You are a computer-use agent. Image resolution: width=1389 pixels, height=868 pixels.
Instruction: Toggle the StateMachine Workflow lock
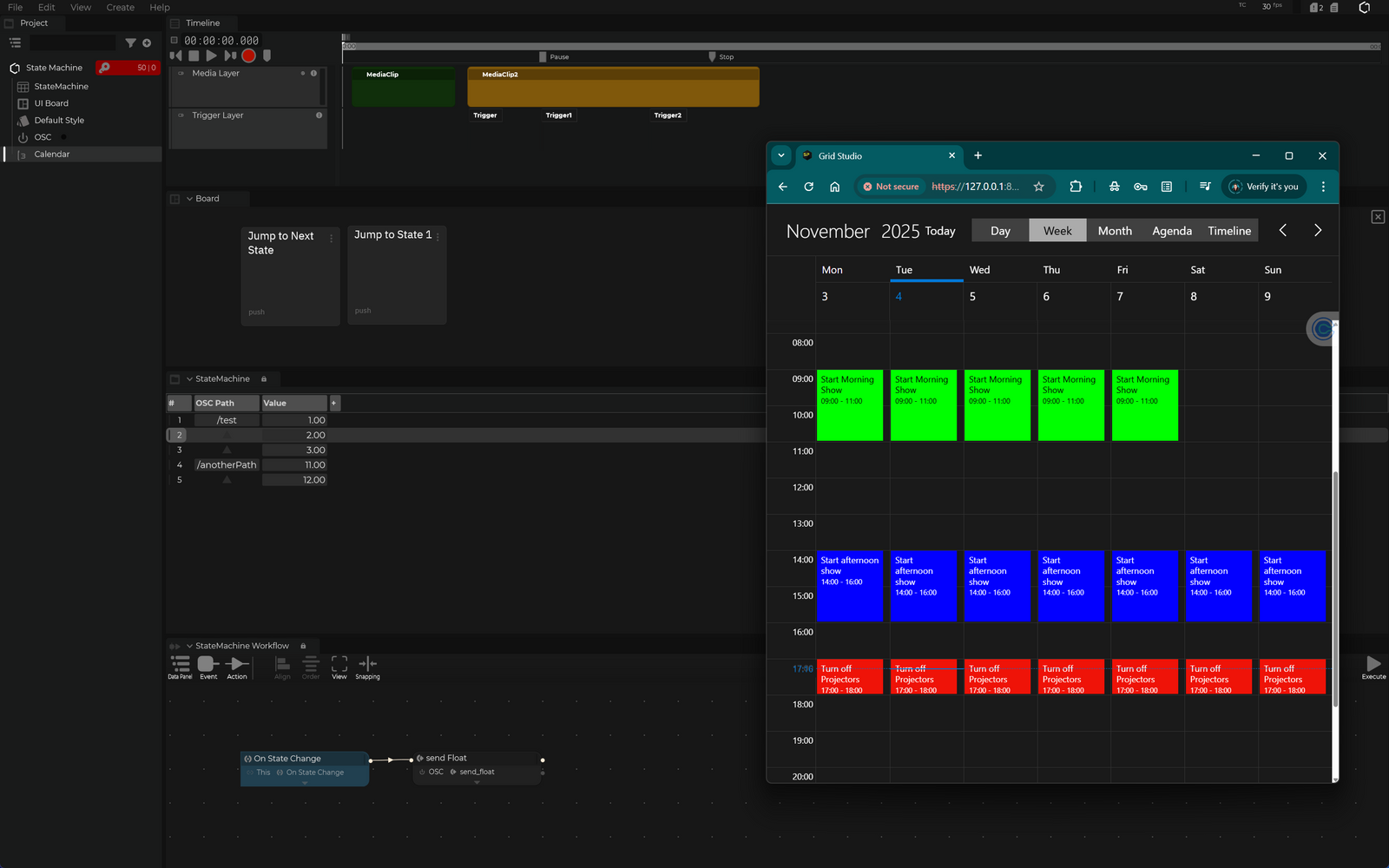coord(303,646)
